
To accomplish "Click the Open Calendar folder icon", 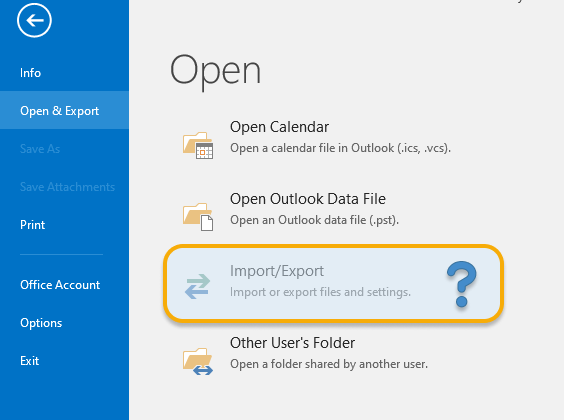I will click(x=198, y=145).
